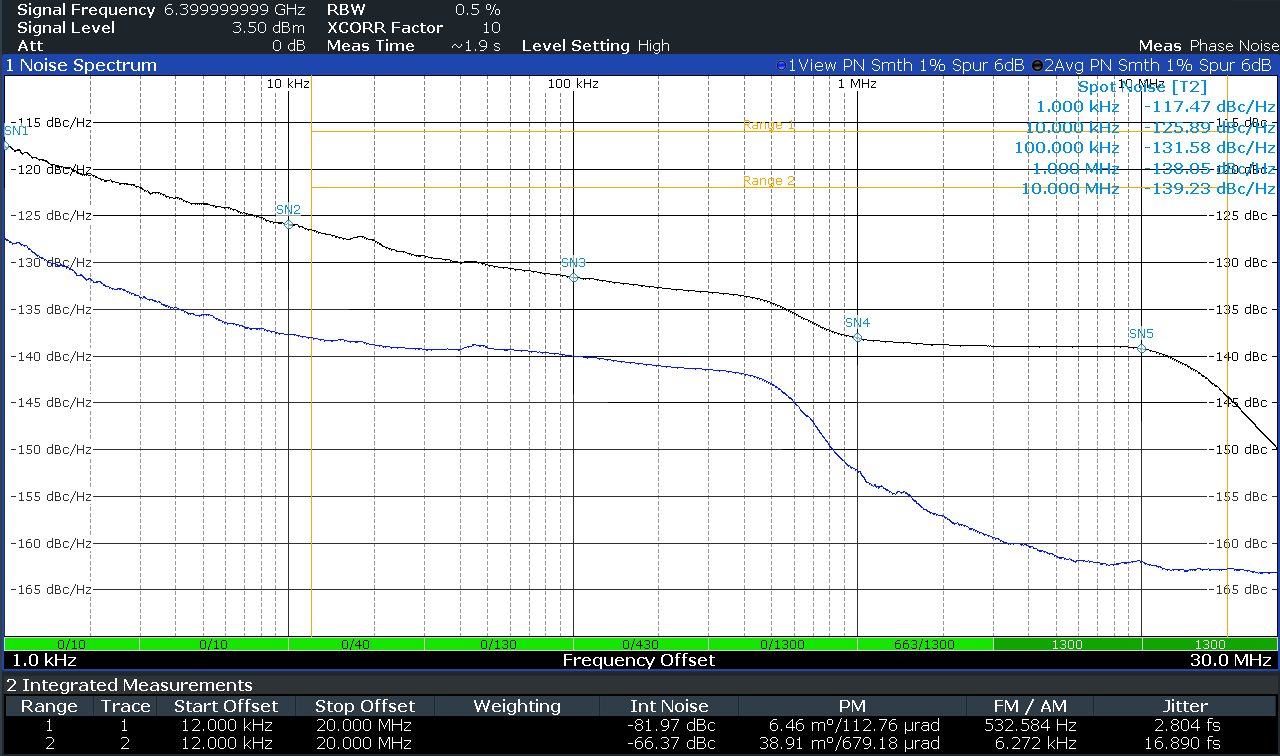Click the SN2 marker at 10 kHz
The width and height of the screenshot is (1280, 756).
pos(289,224)
